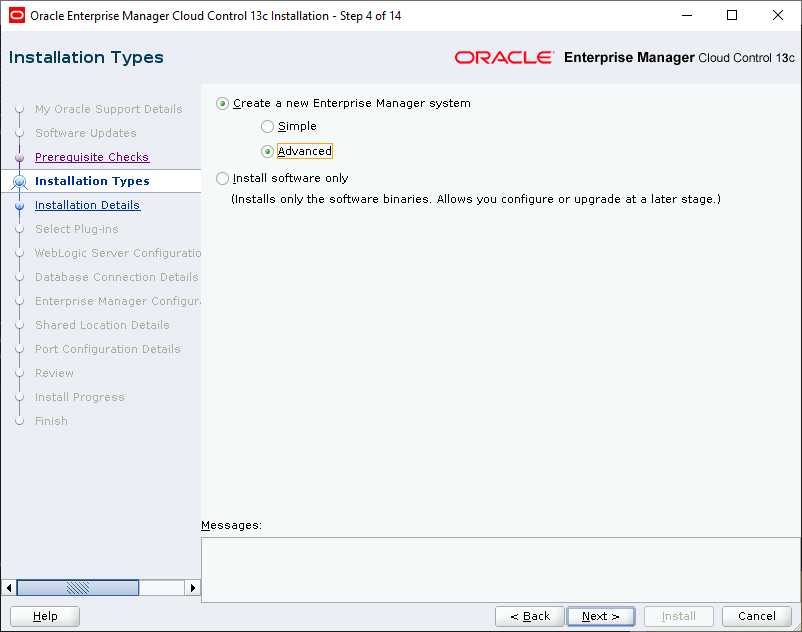Click the Review step
Image resolution: width=802 pixels, height=632 pixels.
54,373
